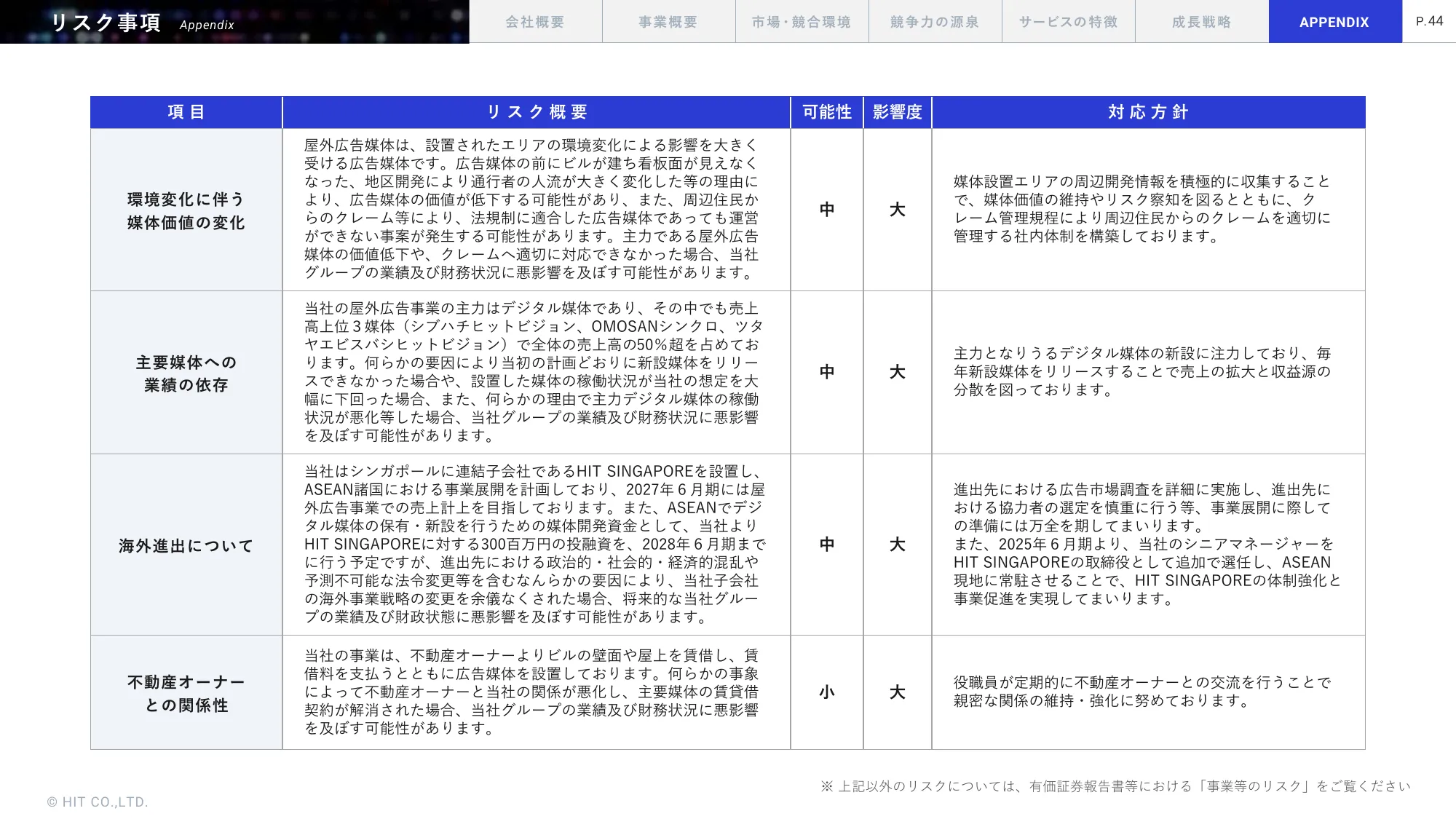
Task: Open the 会社概要 navigation tab
Action: 536,21
